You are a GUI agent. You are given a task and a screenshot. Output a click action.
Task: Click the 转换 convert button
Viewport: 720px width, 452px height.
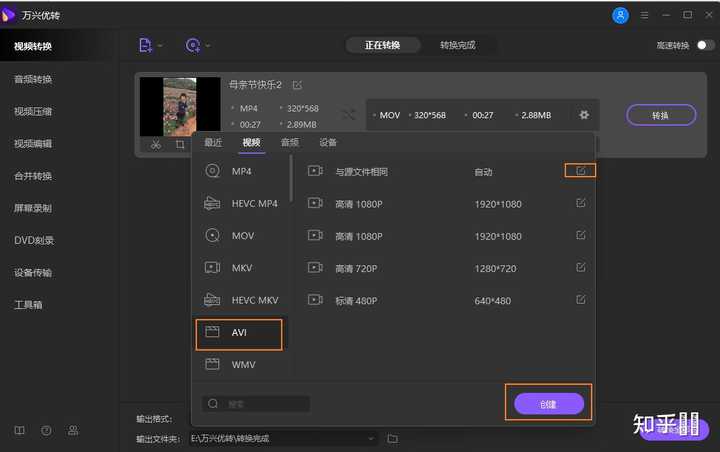[x=661, y=115]
